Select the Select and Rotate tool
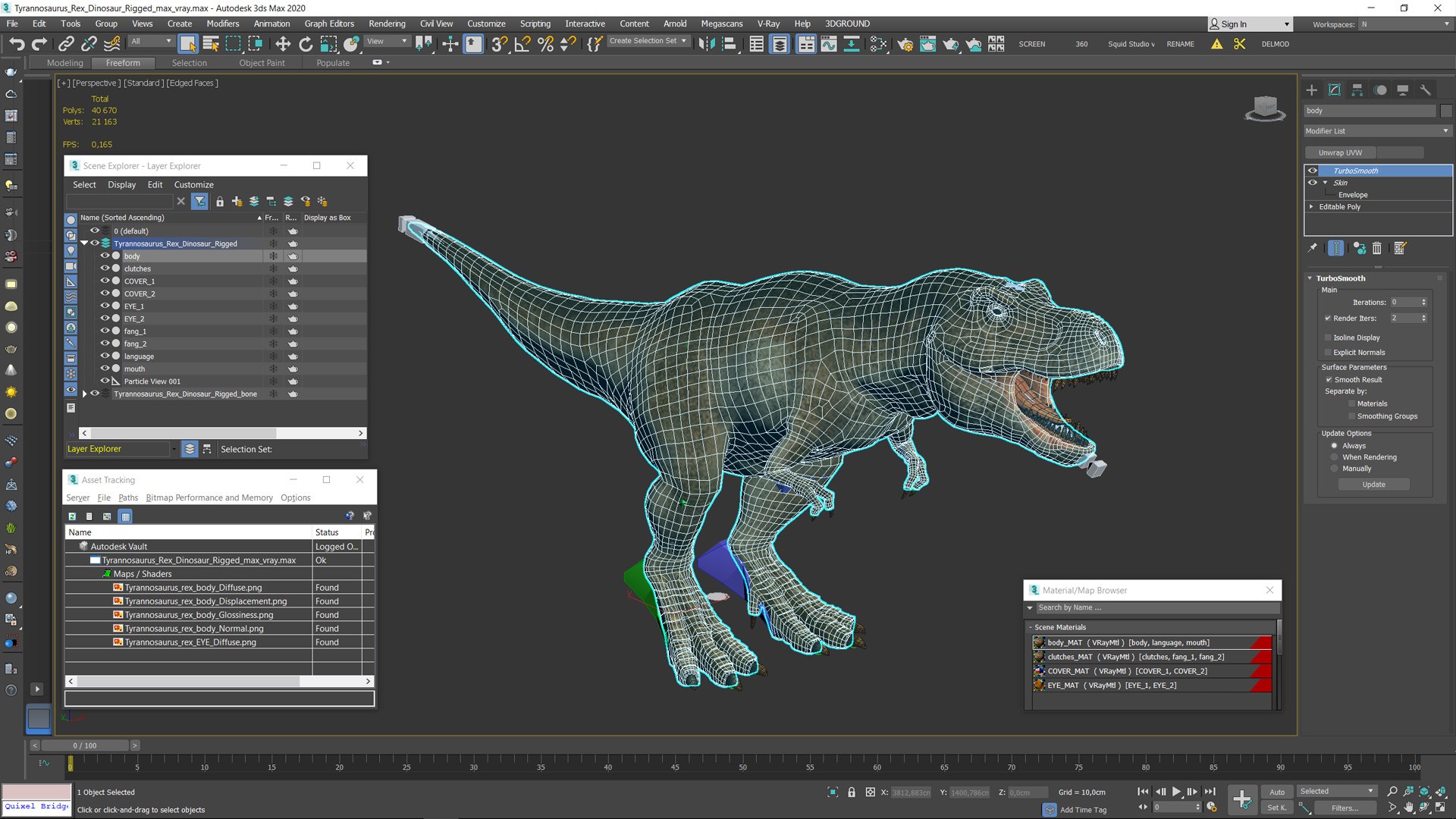Screen dimensions: 1456x819 click(306, 44)
